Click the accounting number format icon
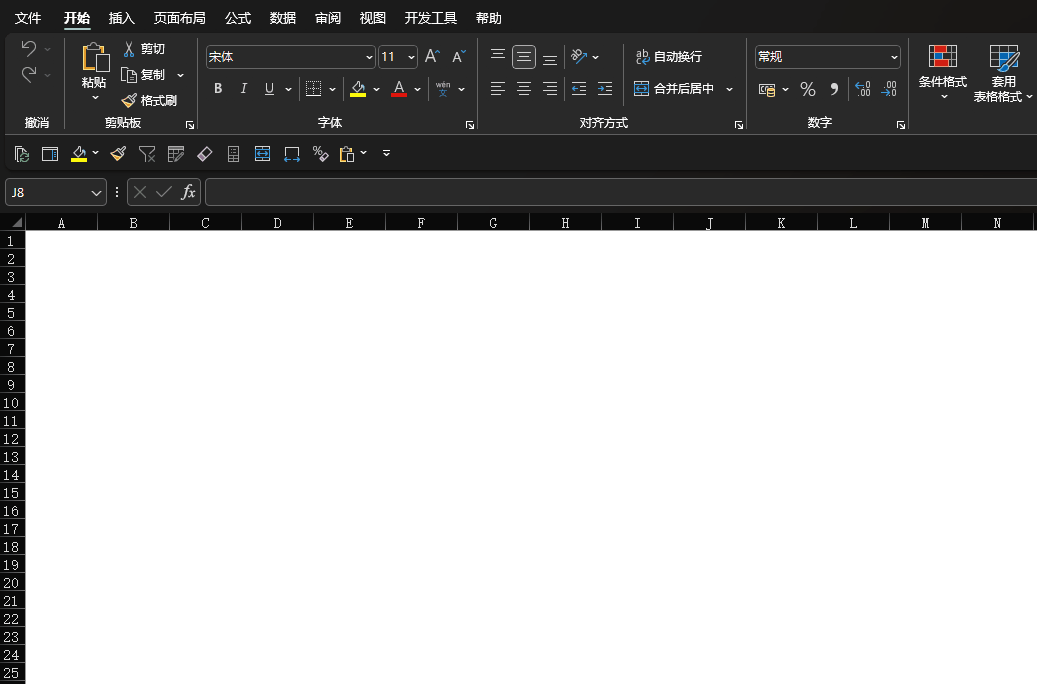This screenshot has width=1037, height=684. click(767, 89)
